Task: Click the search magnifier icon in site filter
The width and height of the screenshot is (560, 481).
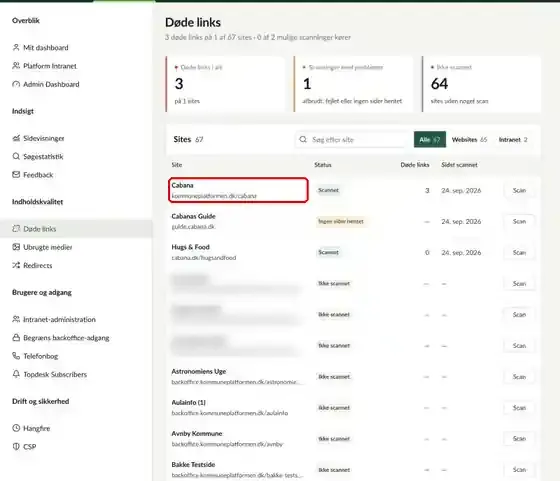Action: (303, 139)
